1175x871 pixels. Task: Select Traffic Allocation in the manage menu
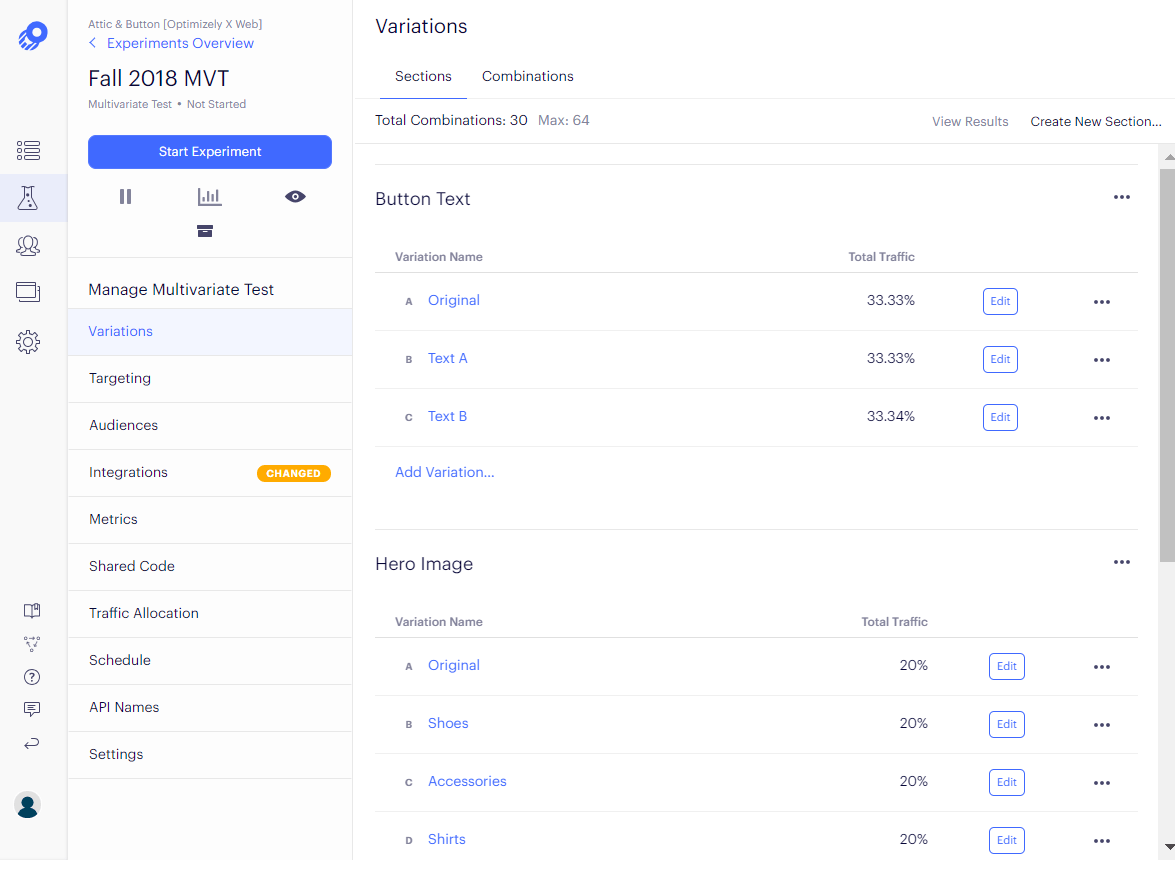coord(144,613)
